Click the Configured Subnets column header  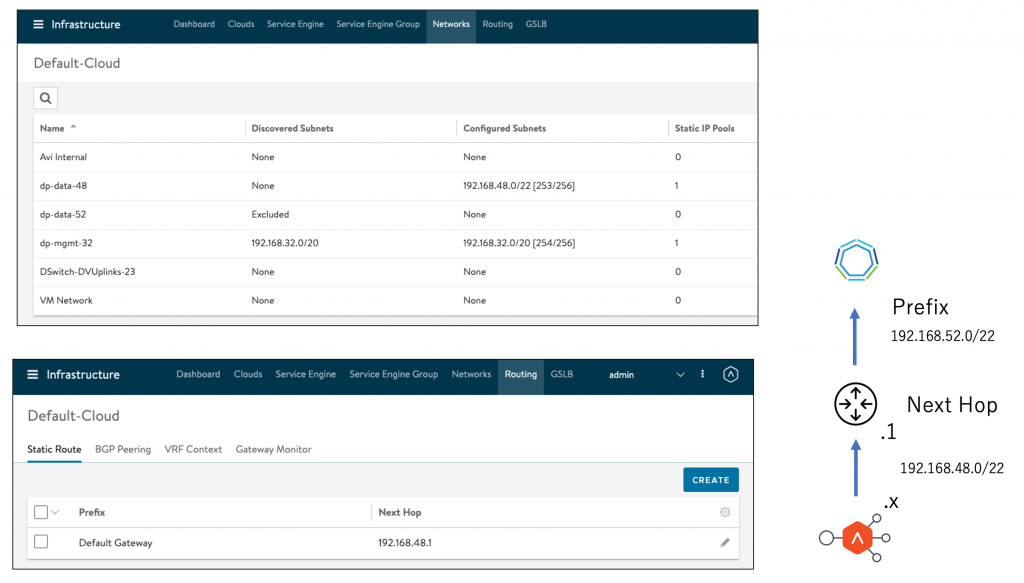pos(505,128)
